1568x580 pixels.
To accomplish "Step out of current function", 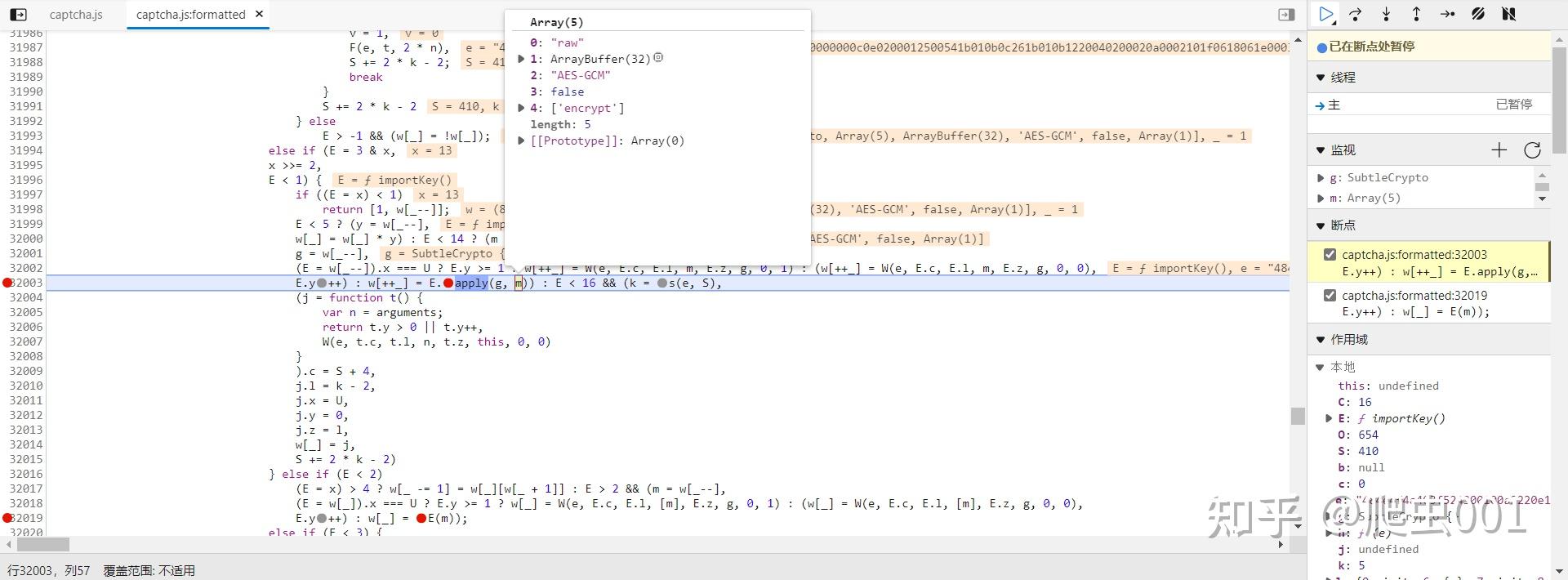I will tap(1417, 14).
